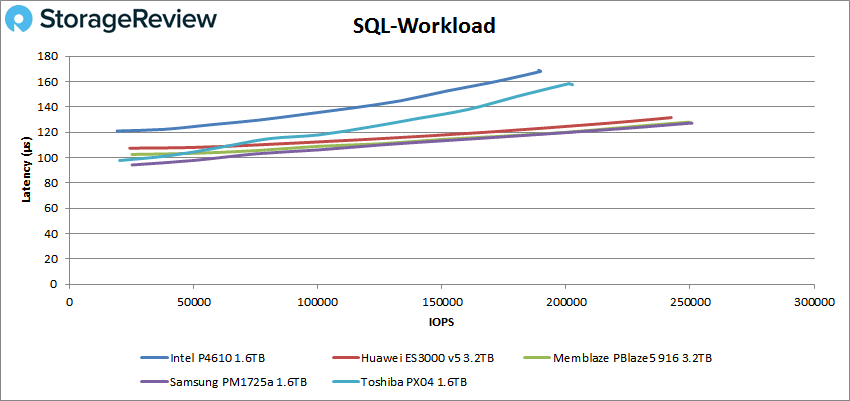The height and width of the screenshot is (401, 850).
Task: Click the Toshiba PX04 1.6TB legend entry
Action: 399,382
